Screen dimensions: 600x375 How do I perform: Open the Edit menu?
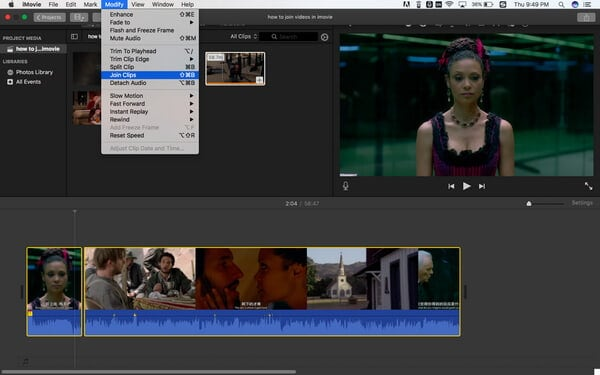click(71, 5)
